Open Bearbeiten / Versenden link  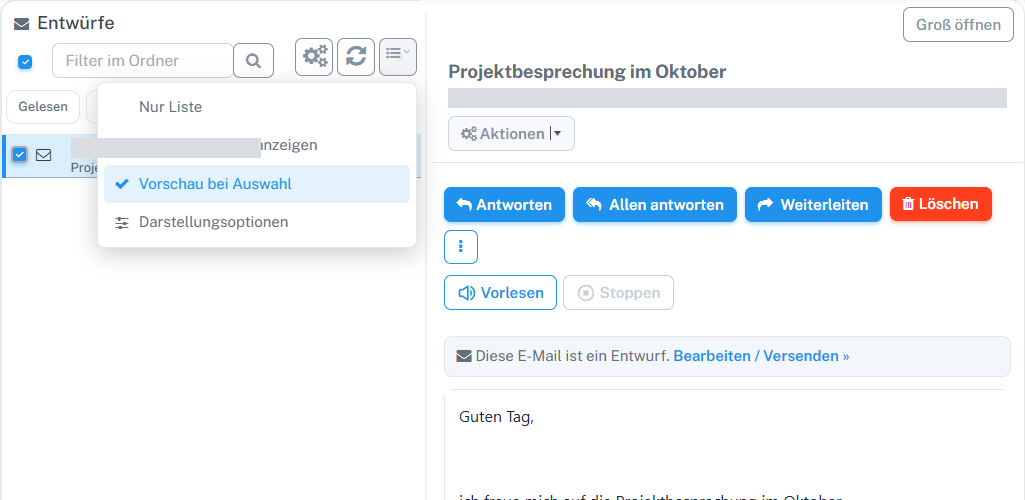pos(762,356)
